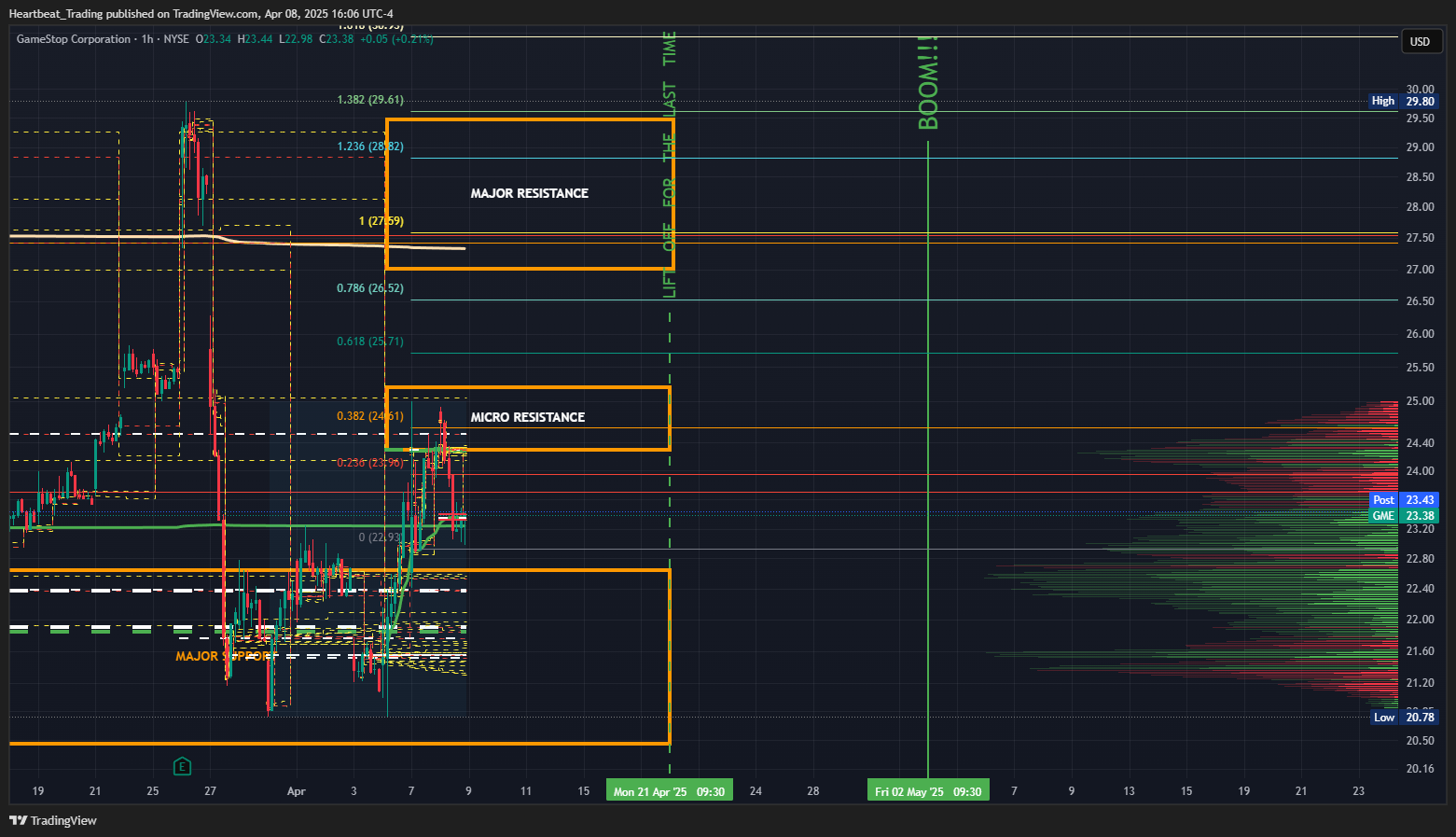Click the GME 23.38 price label

tap(1405, 516)
